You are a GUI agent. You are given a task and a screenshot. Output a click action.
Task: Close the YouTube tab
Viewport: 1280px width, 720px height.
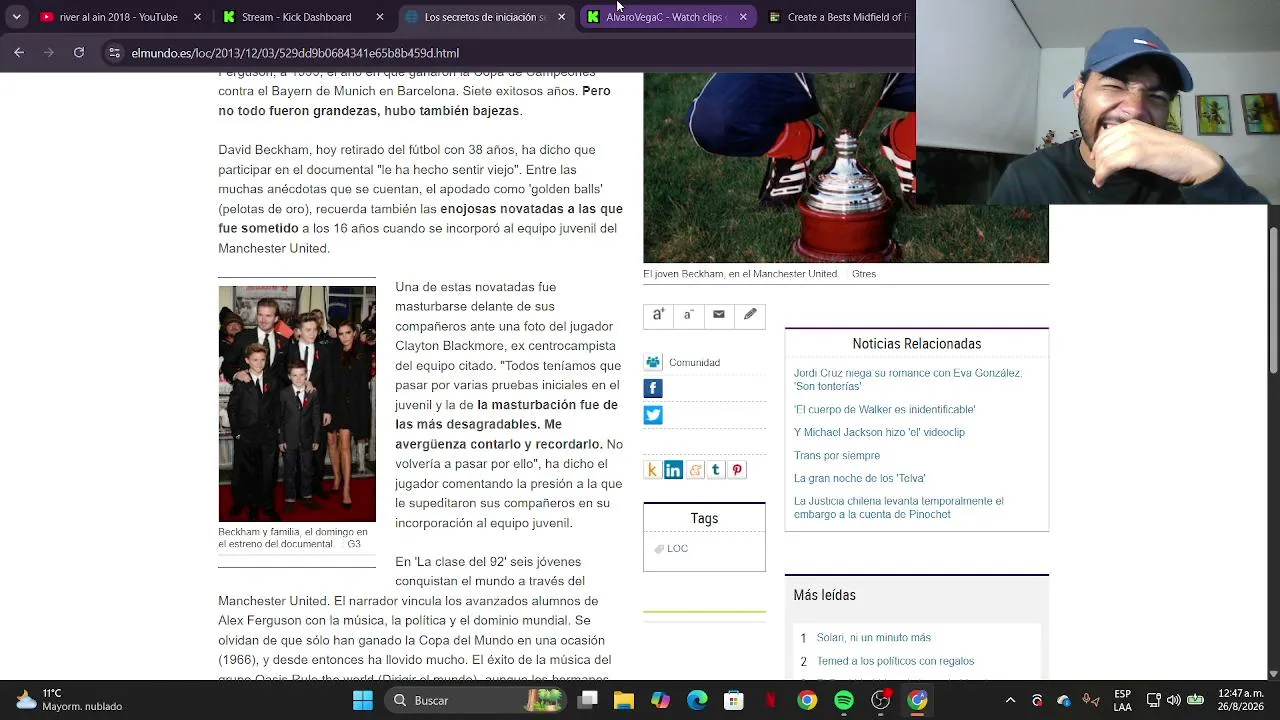click(x=197, y=17)
